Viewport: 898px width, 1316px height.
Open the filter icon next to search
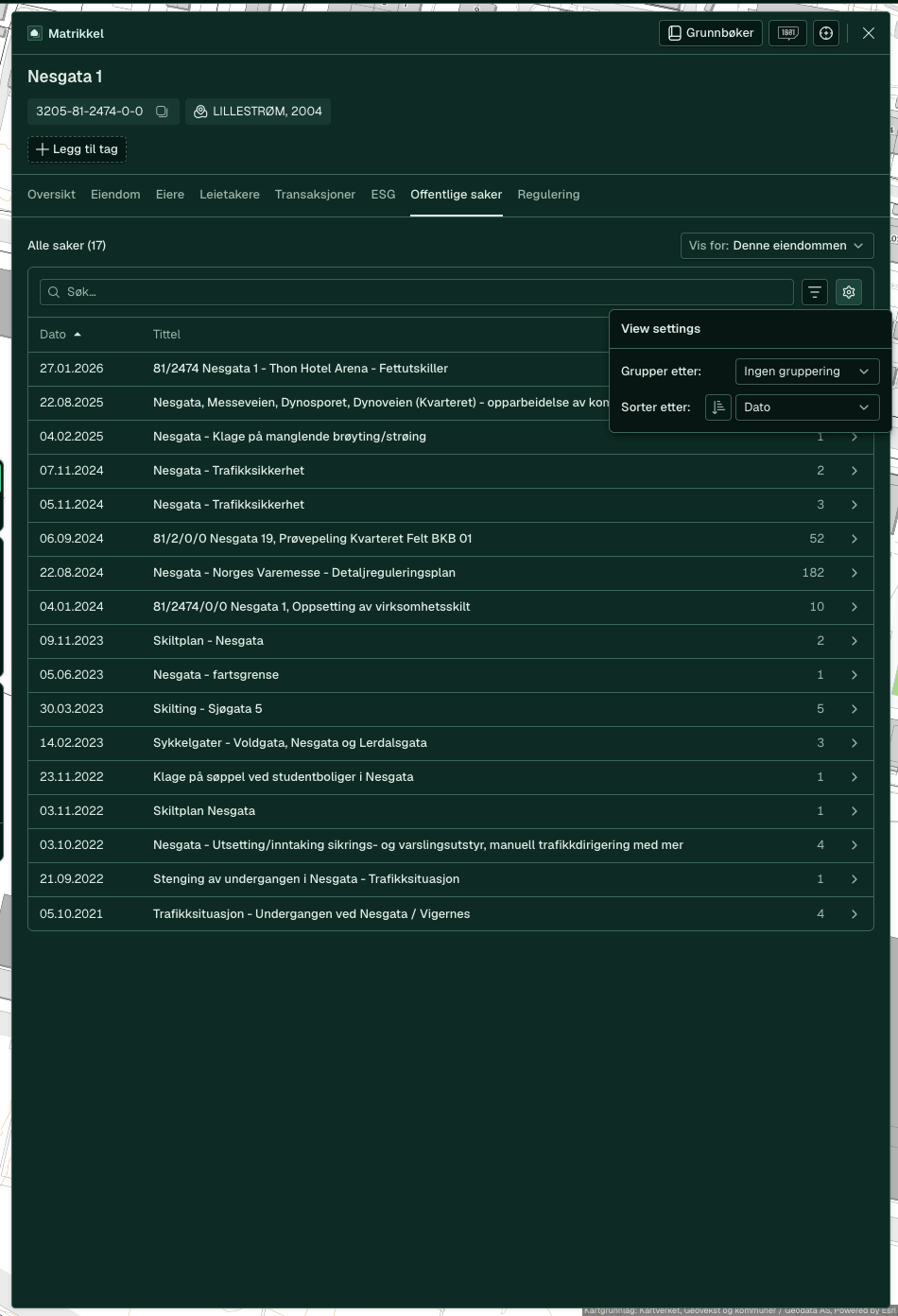coord(814,292)
